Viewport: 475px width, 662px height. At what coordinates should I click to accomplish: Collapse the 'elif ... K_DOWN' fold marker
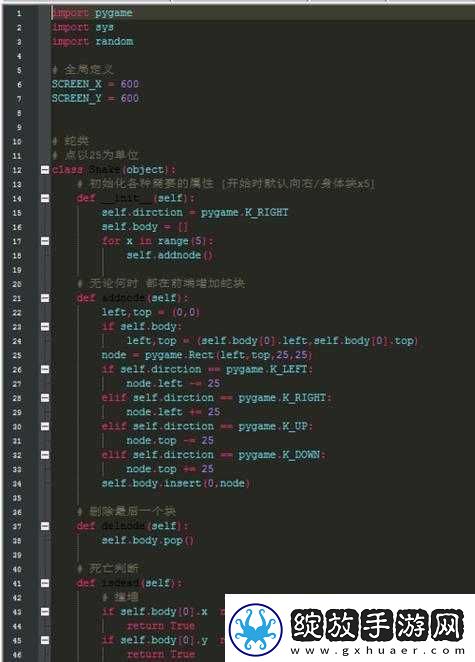(45, 455)
